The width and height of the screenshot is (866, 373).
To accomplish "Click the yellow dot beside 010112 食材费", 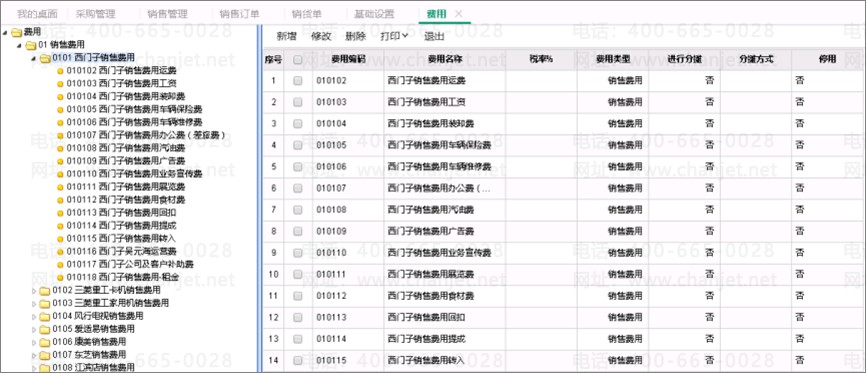I will 60,200.
